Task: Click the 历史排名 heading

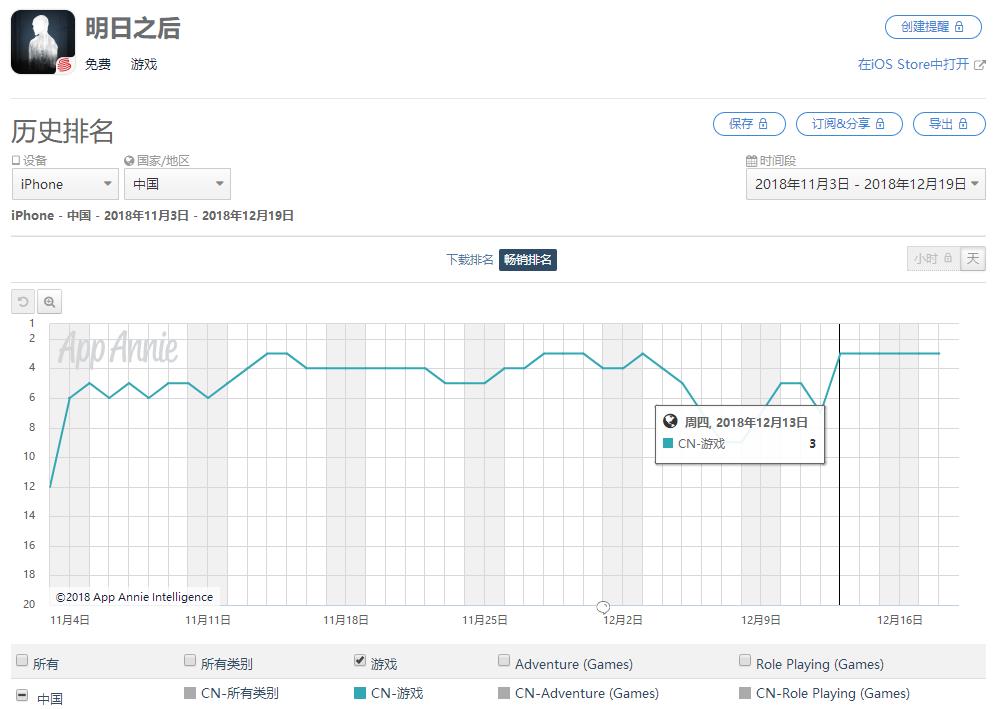Action: click(62, 131)
